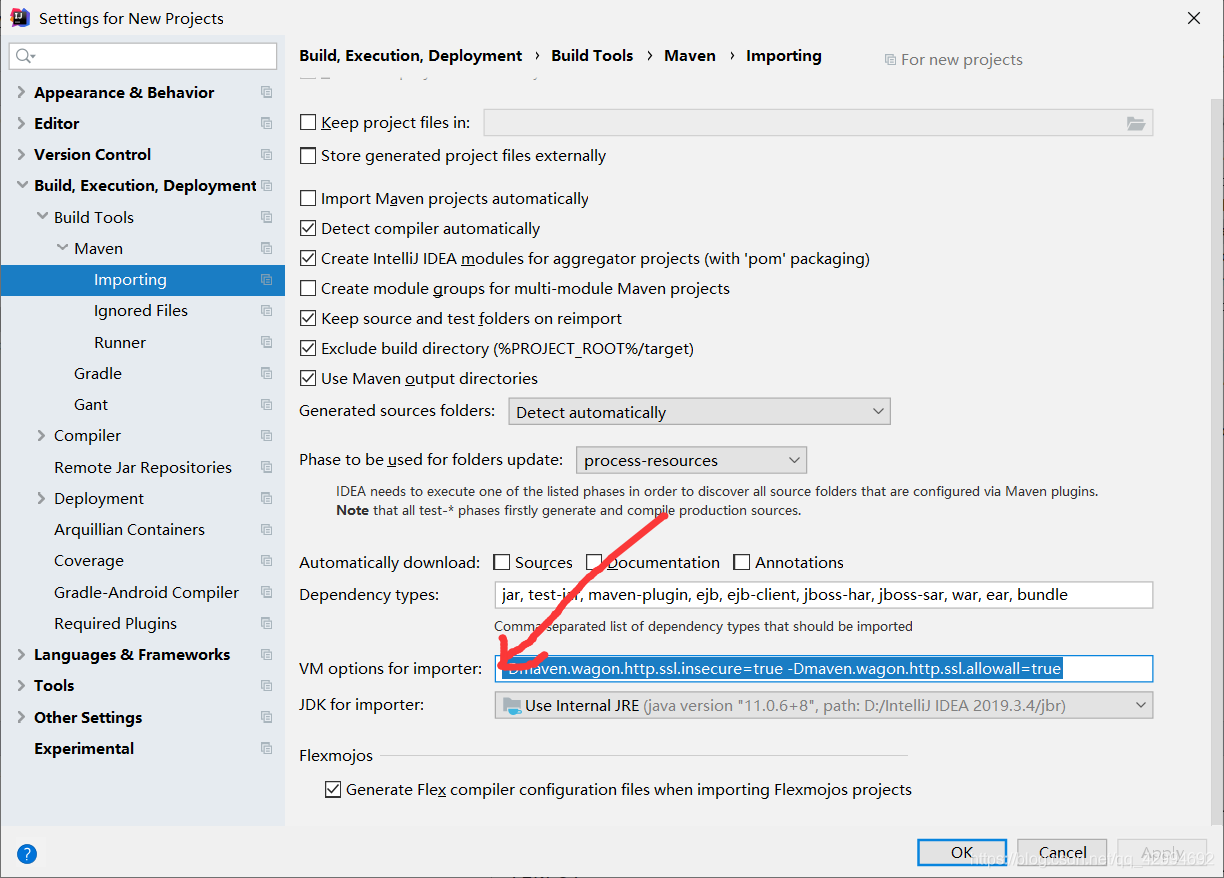Select Gradle settings page

point(98,373)
